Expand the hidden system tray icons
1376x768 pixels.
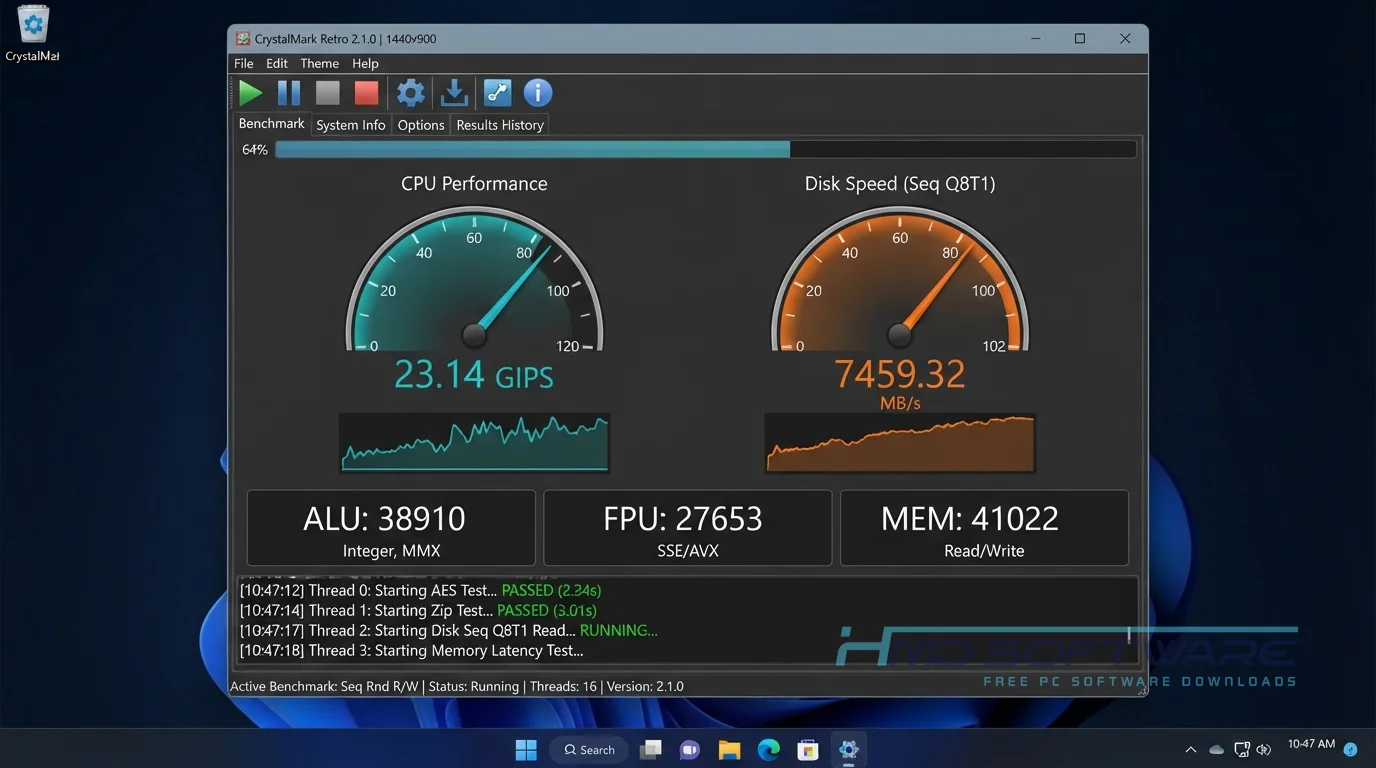(x=1190, y=750)
